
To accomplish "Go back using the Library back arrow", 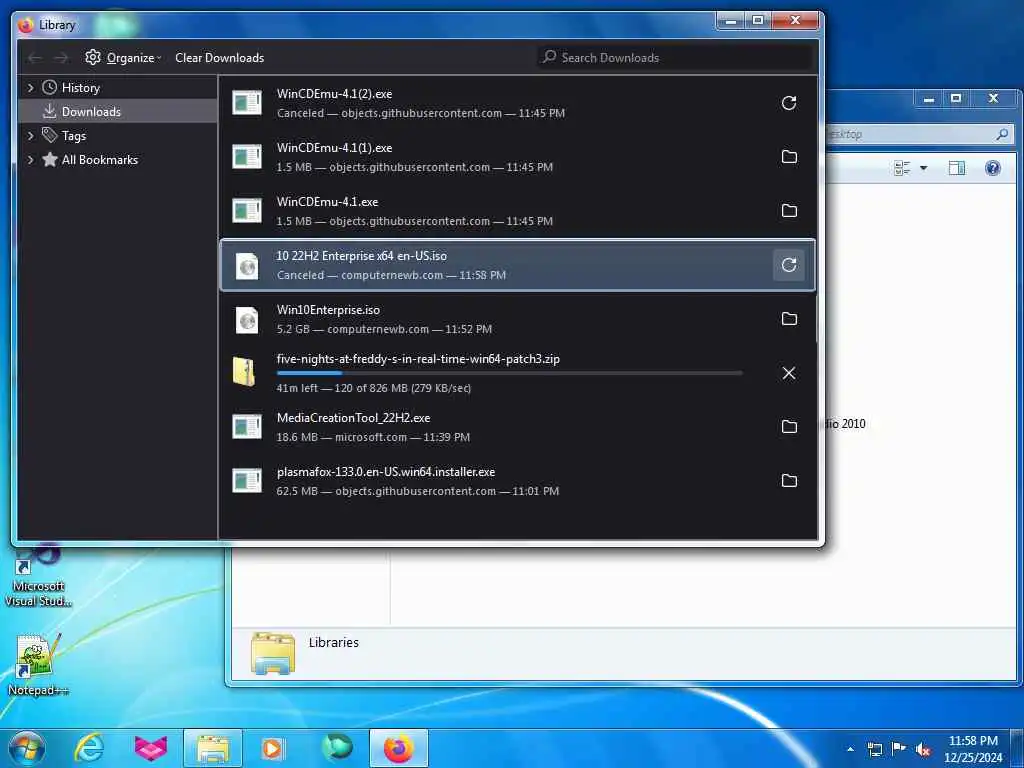I will [35, 58].
